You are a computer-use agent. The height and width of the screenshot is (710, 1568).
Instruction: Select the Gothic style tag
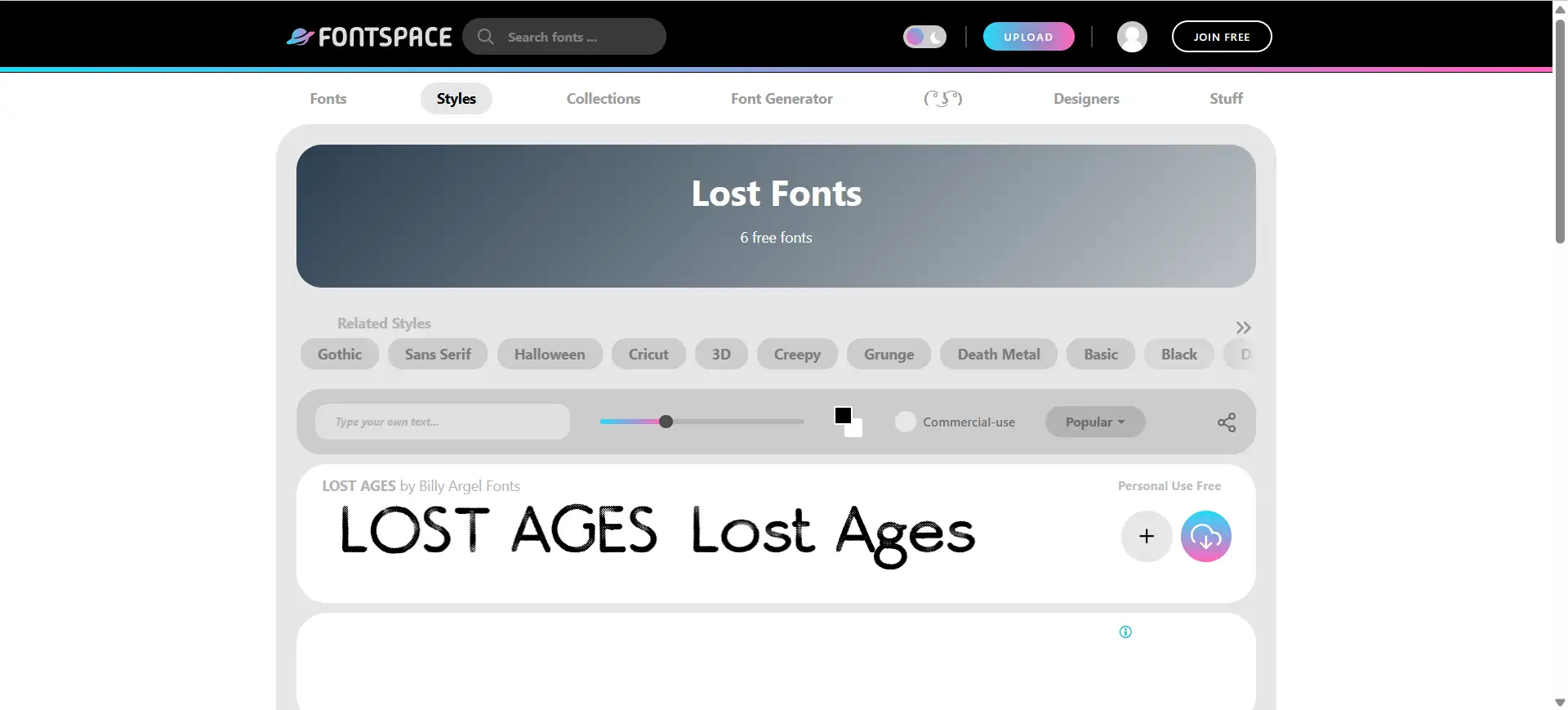pyautogui.click(x=340, y=354)
